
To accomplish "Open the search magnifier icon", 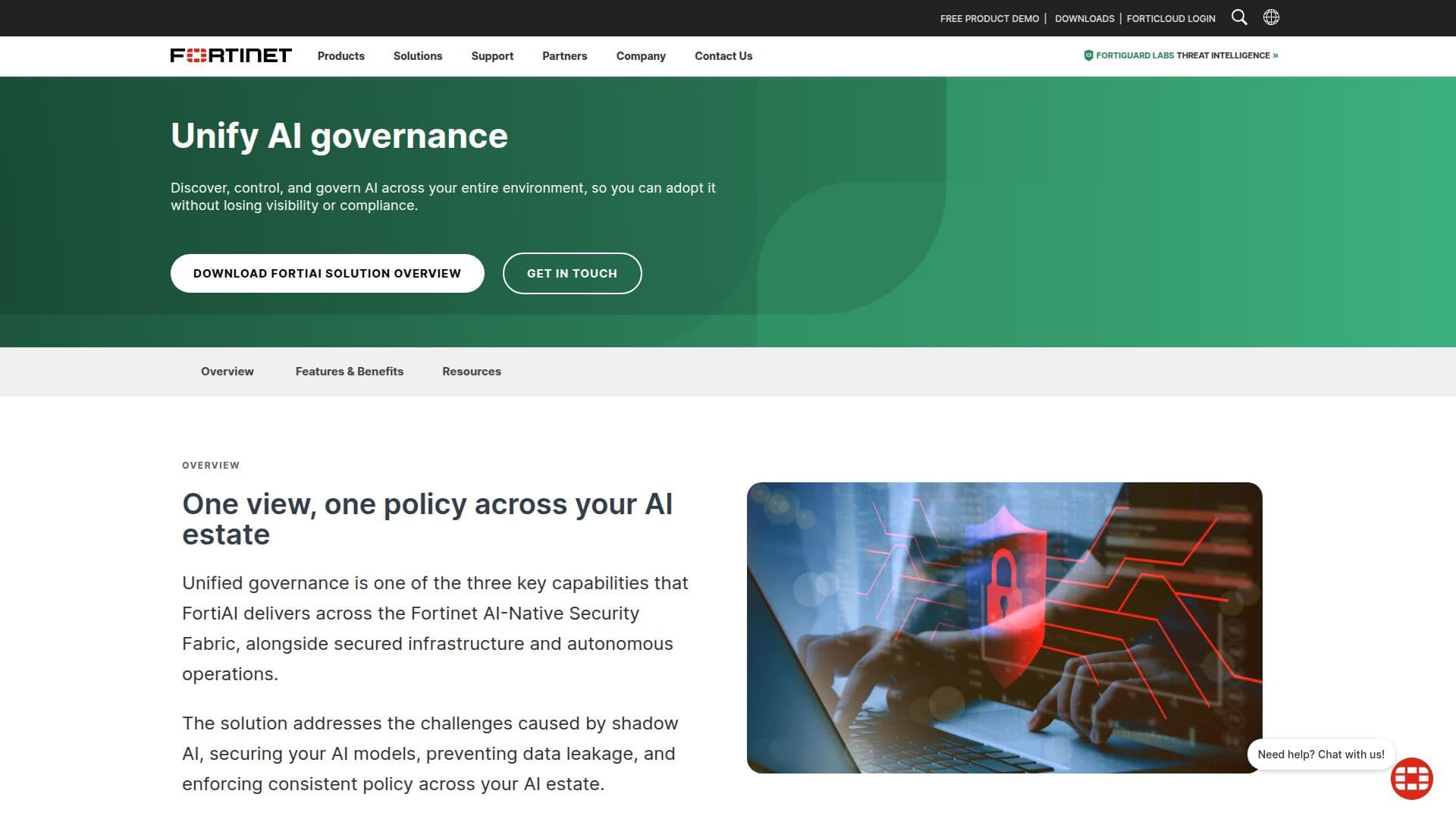I will pyautogui.click(x=1239, y=17).
